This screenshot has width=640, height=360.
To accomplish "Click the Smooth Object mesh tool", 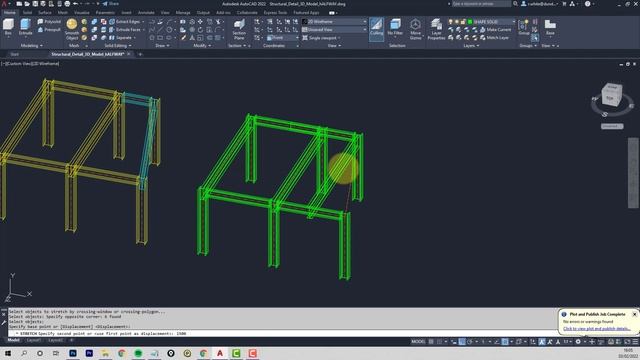I will click(72, 29).
